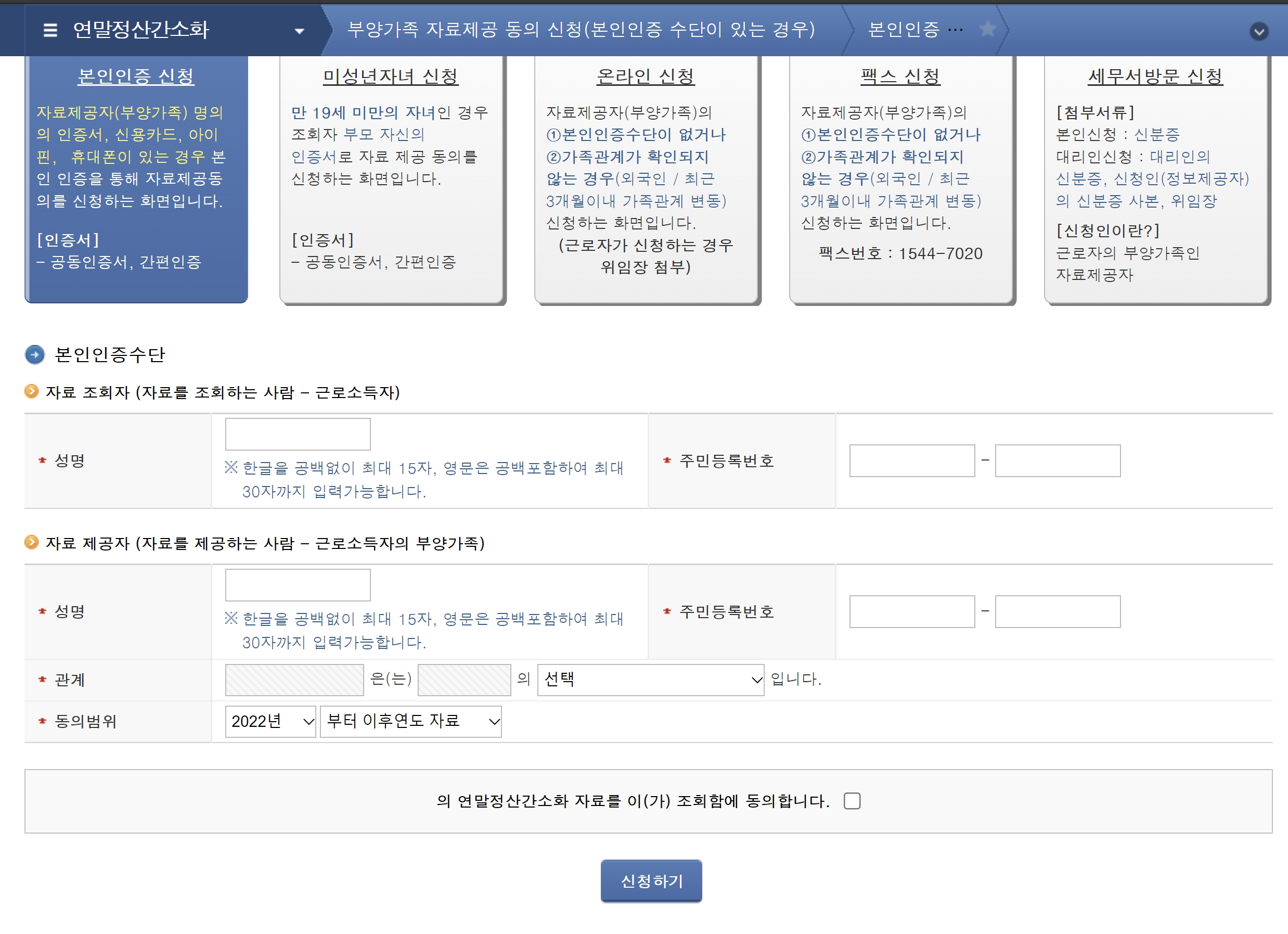Switch to the 미성년자녀 신청 tab

tap(391, 76)
